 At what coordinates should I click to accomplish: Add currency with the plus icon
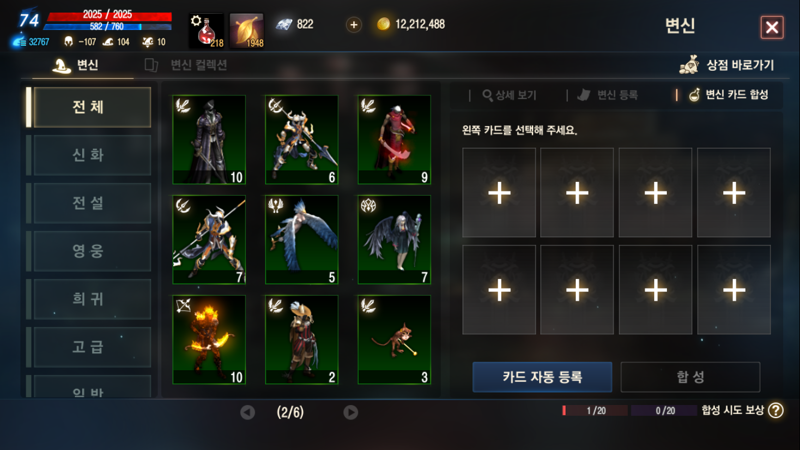coord(354,24)
